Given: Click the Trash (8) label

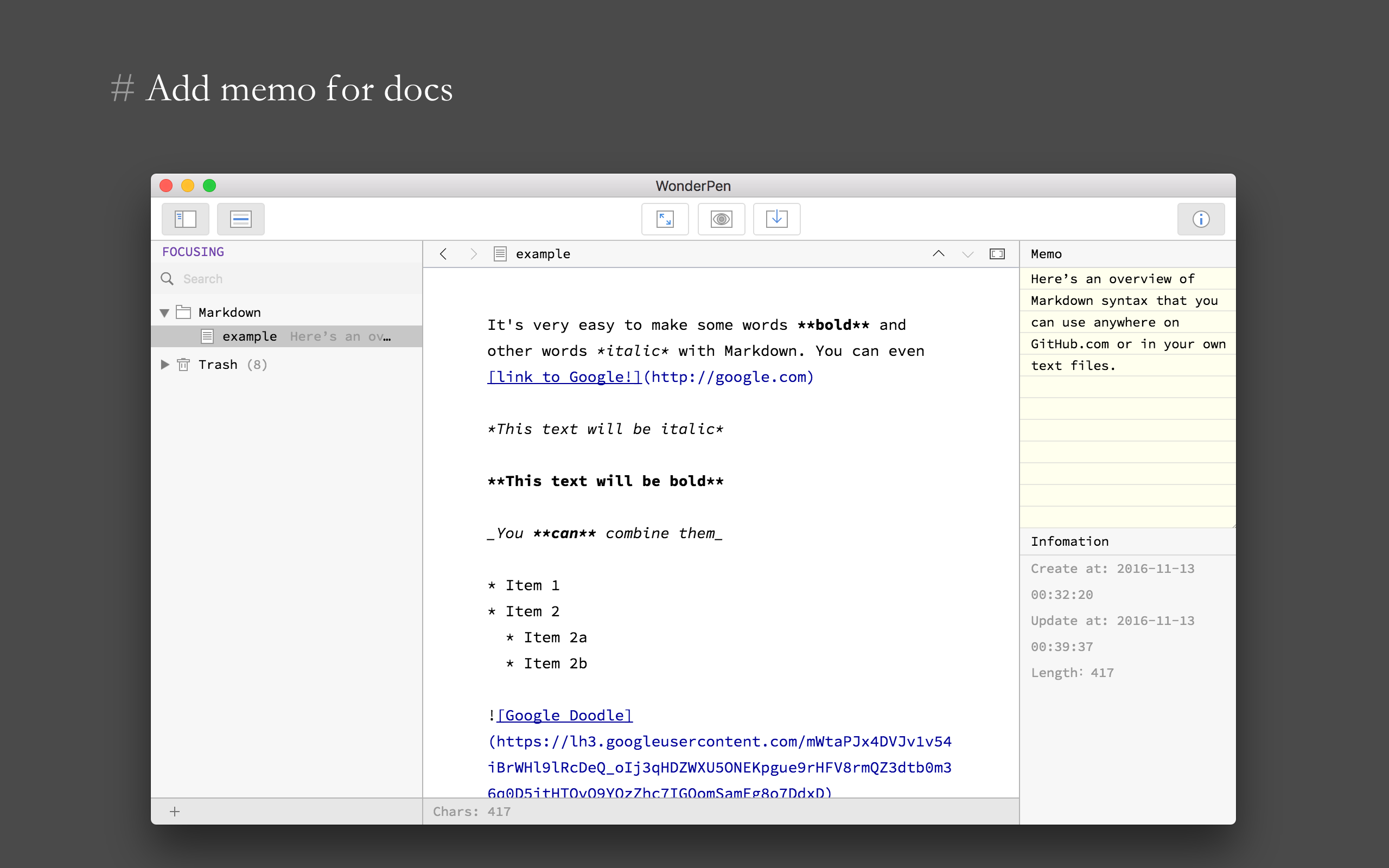Looking at the screenshot, I should 232,365.
